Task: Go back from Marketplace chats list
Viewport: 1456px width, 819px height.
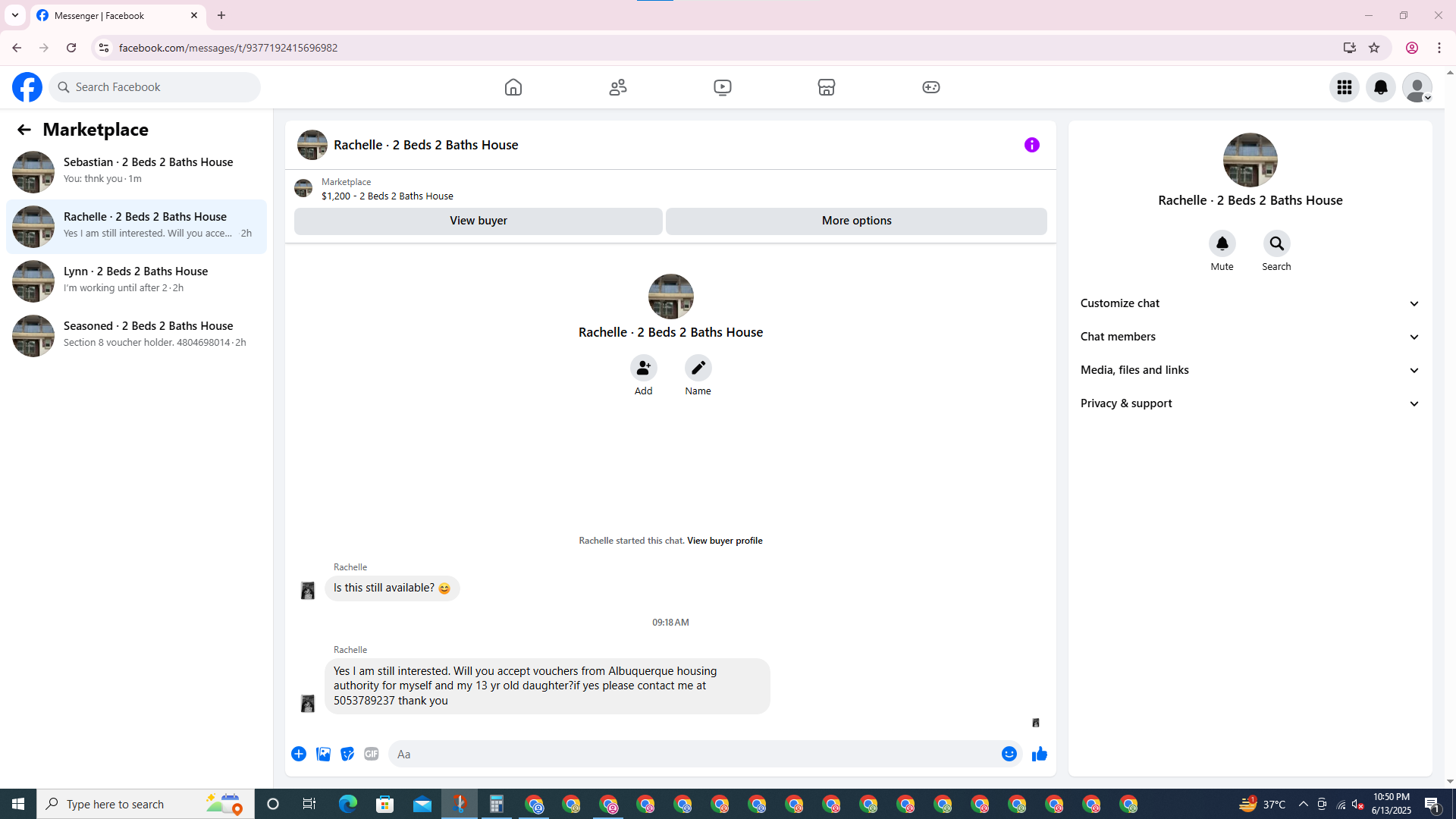Action: pos(24,130)
